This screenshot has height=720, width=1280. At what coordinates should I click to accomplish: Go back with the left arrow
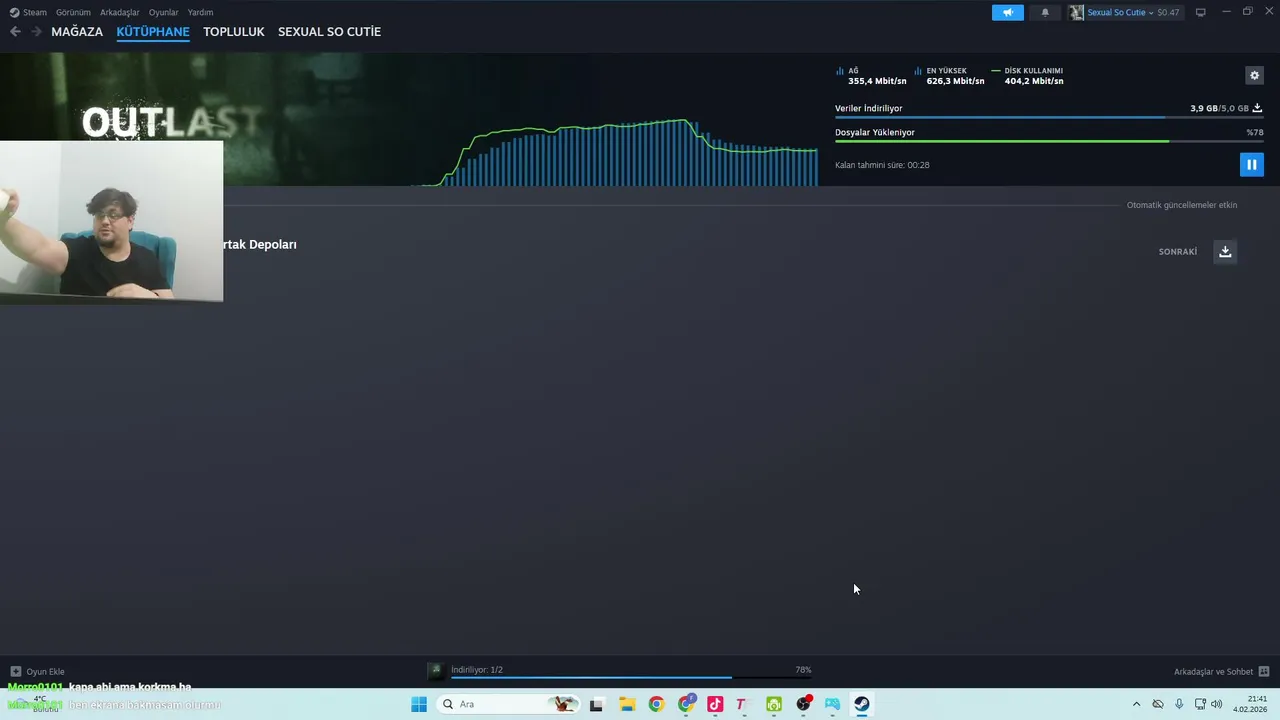point(15,31)
